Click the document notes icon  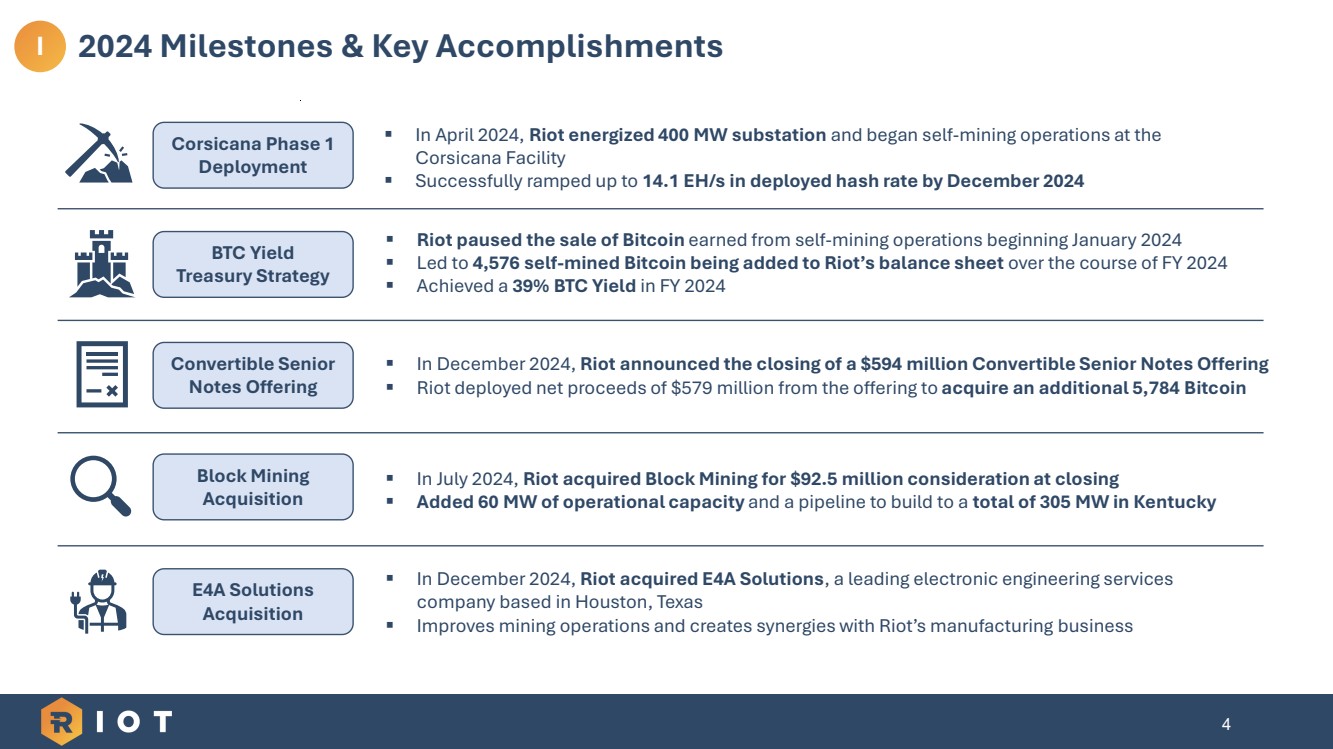[102, 375]
